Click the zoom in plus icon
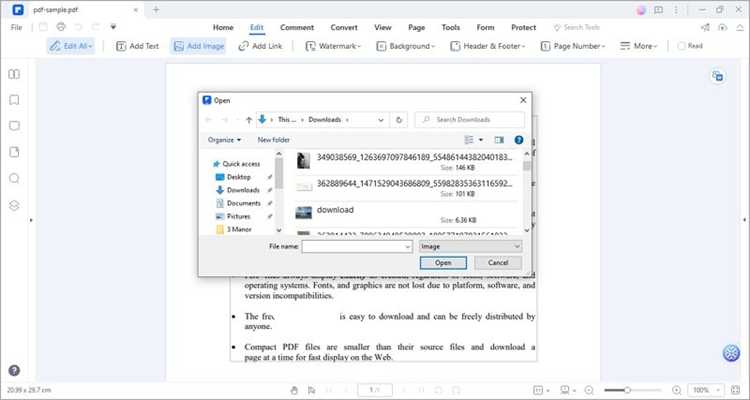This screenshot has width=750, height=400. pos(676,390)
